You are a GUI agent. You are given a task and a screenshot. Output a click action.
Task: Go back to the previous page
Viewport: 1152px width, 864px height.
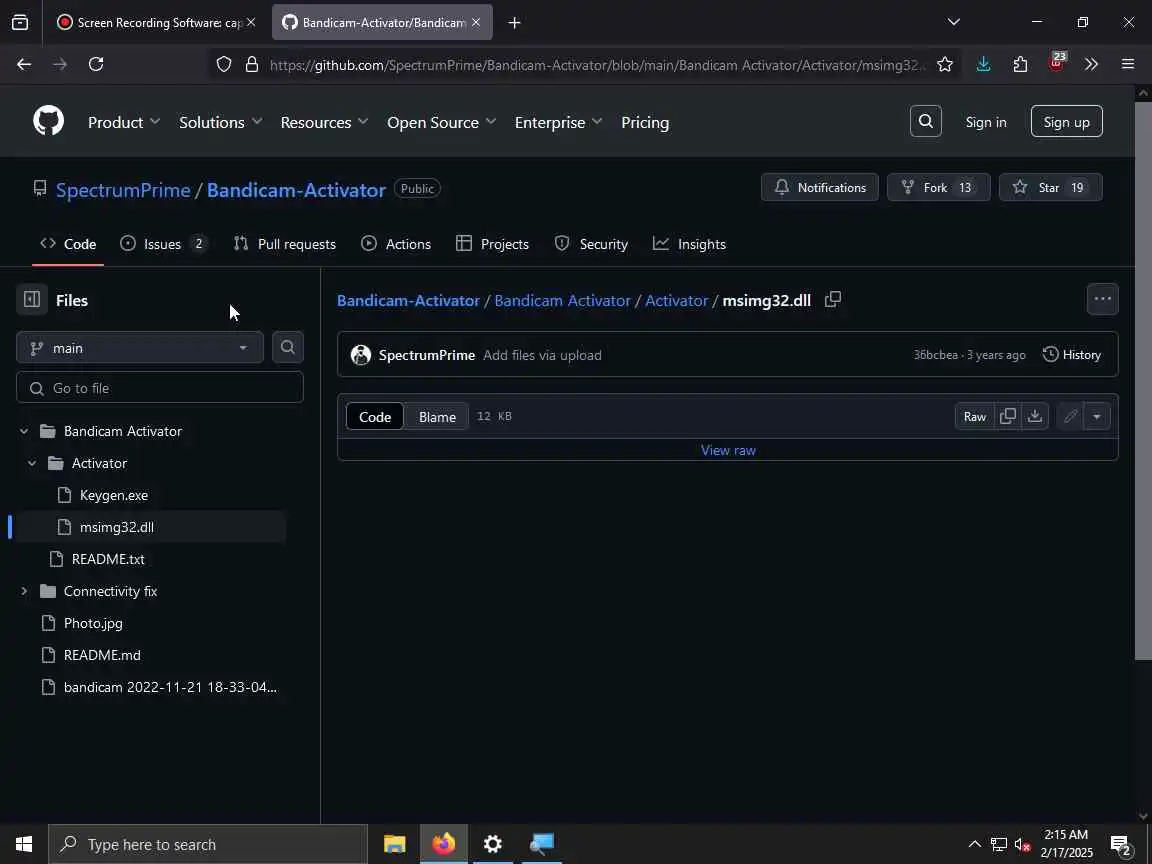pos(24,65)
